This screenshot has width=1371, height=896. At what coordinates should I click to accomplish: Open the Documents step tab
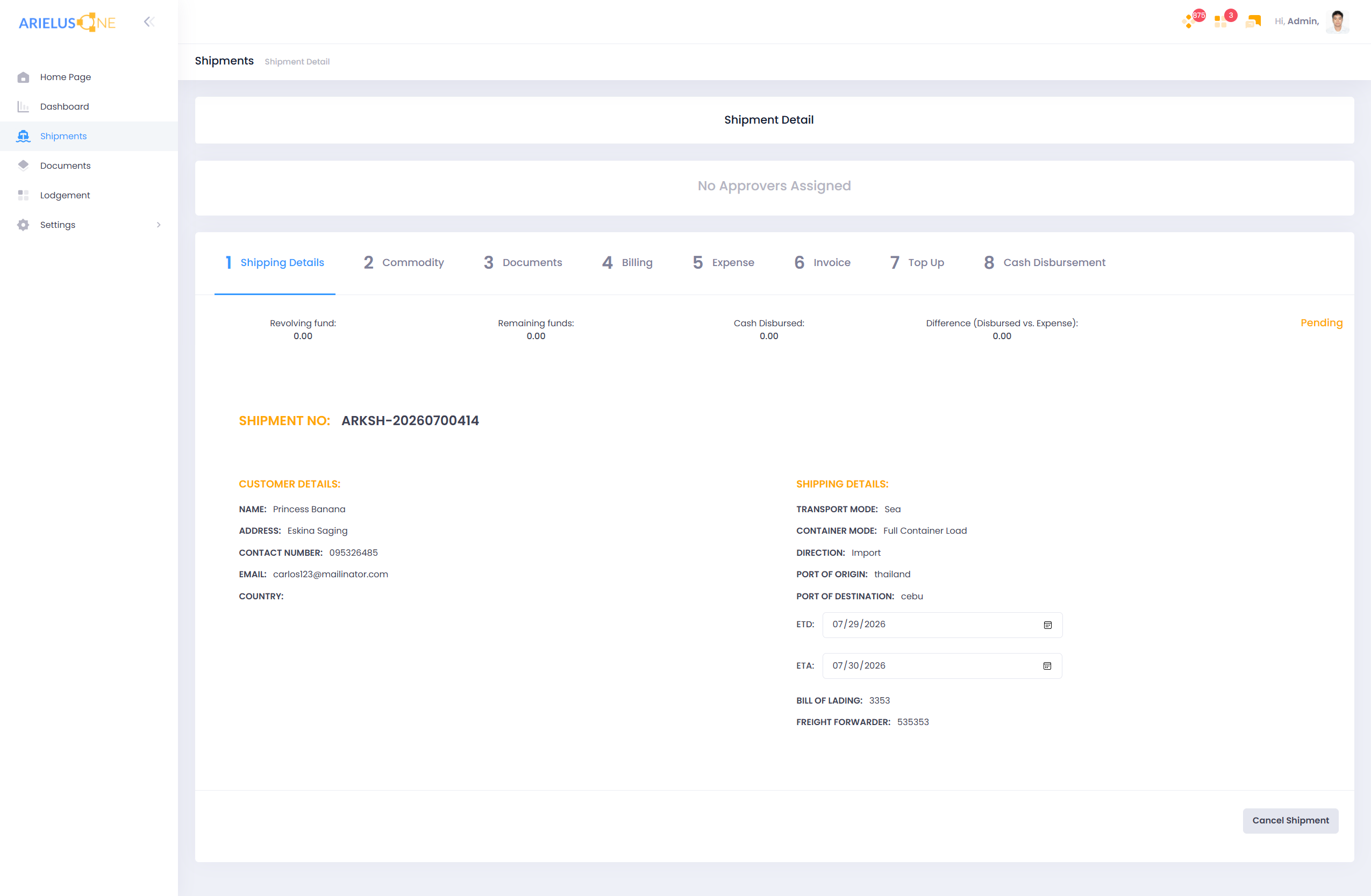pyautogui.click(x=523, y=263)
